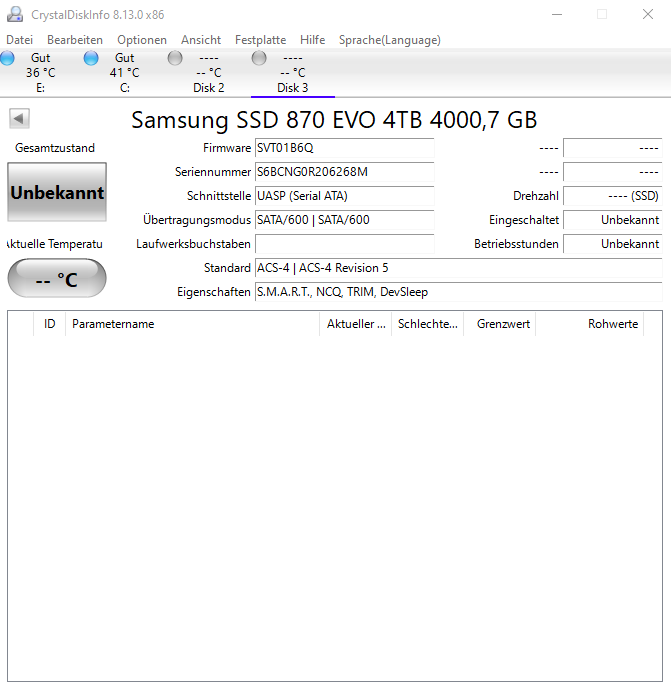Click the Standard field ACS-4 Revision 5

pos(458,268)
